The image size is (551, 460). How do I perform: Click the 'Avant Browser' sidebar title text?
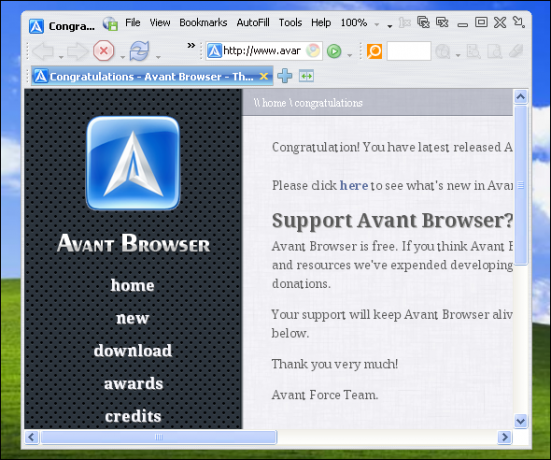click(134, 243)
